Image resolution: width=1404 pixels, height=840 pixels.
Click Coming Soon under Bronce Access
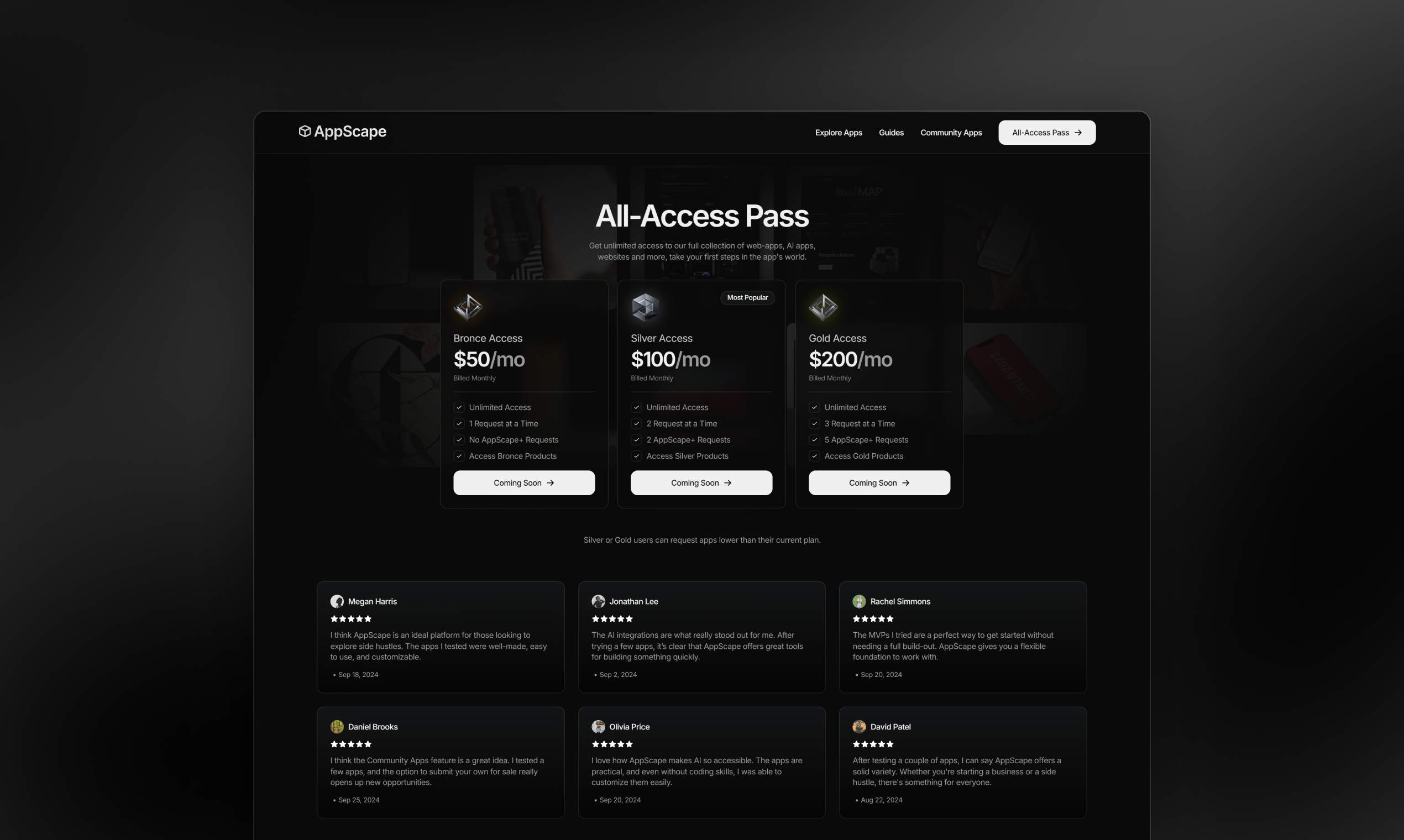[x=524, y=483]
